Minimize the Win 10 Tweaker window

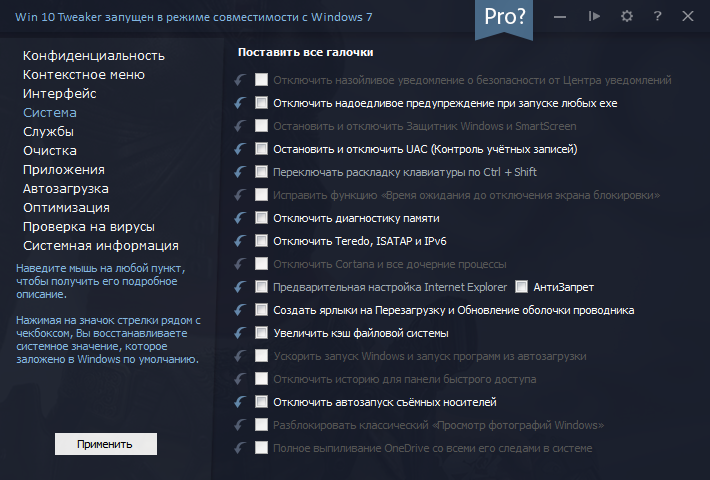coord(560,17)
